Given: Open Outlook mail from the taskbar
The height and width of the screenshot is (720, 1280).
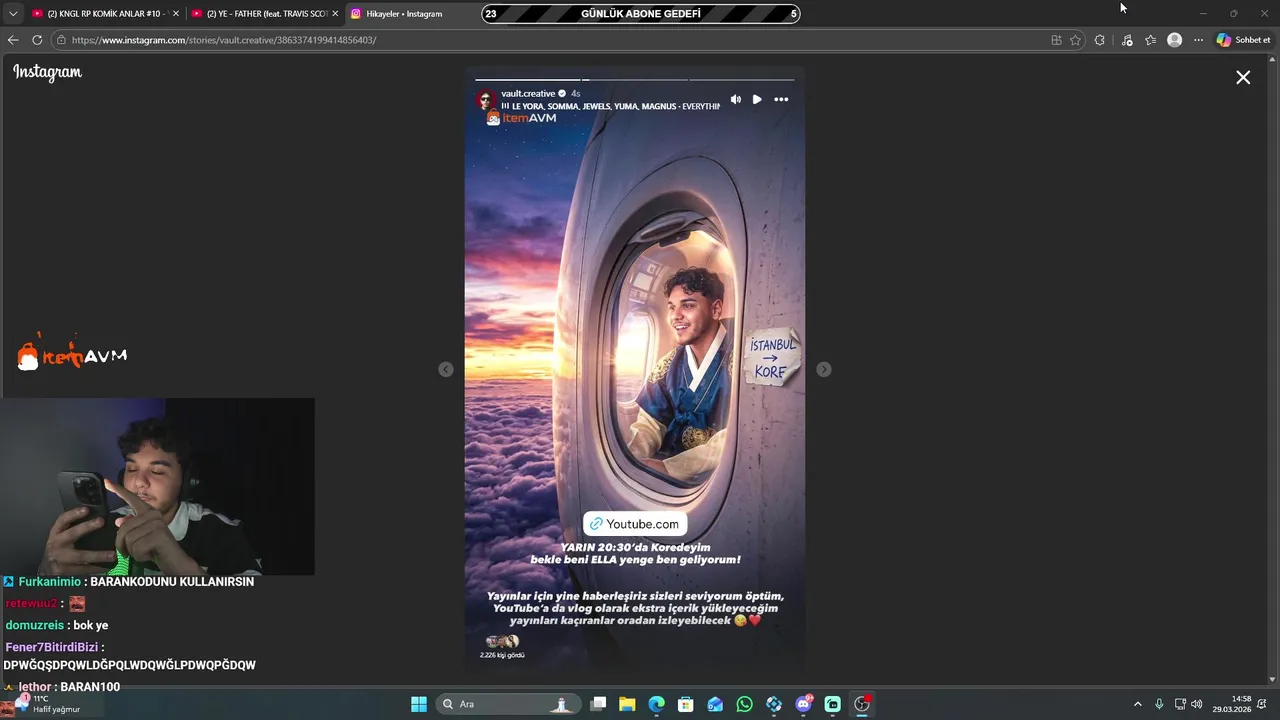Looking at the screenshot, I should tap(715, 704).
